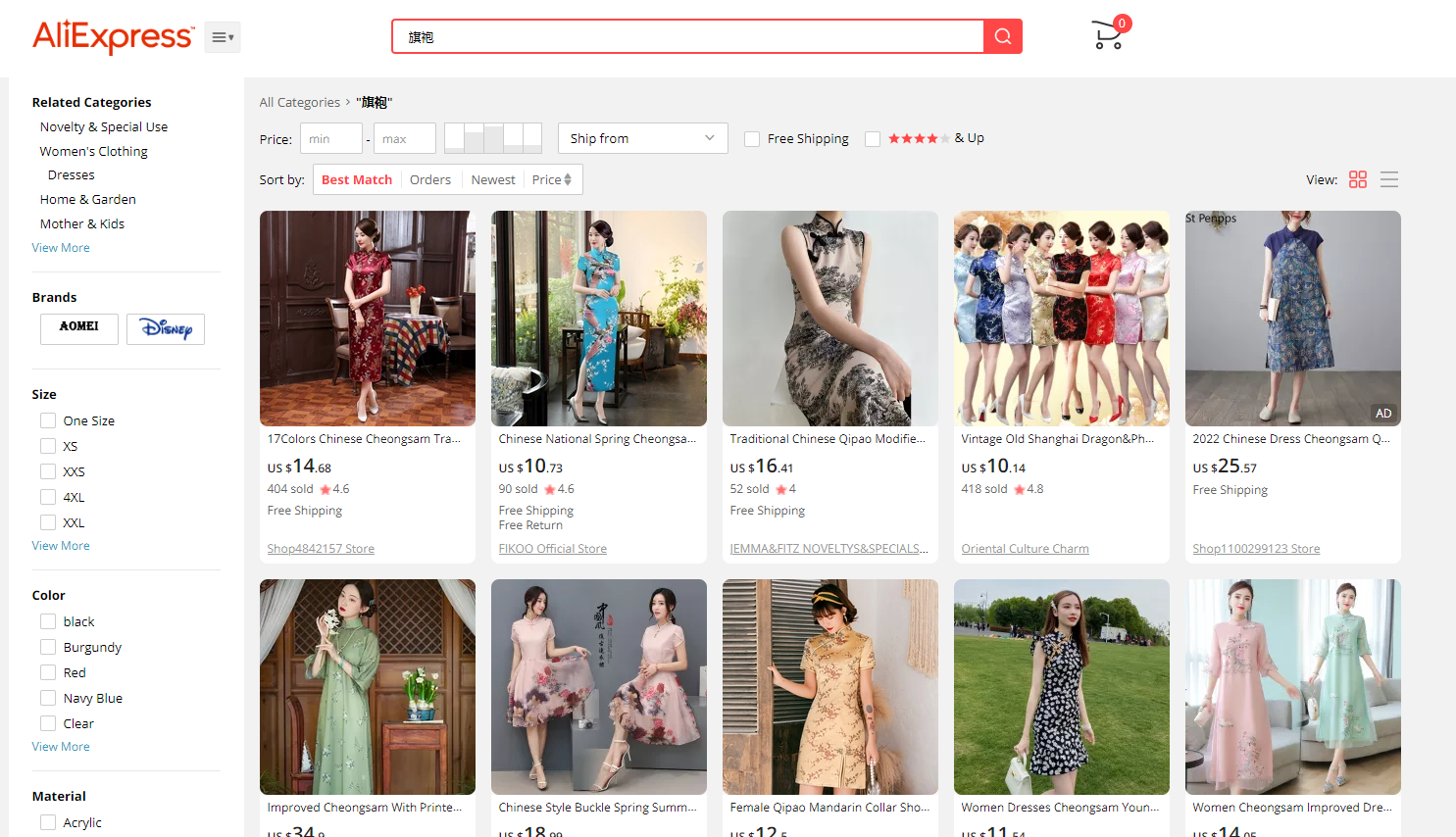Select the Newest sort tab
The width and height of the screenshot is (1456, 837).
pos(492,179)
